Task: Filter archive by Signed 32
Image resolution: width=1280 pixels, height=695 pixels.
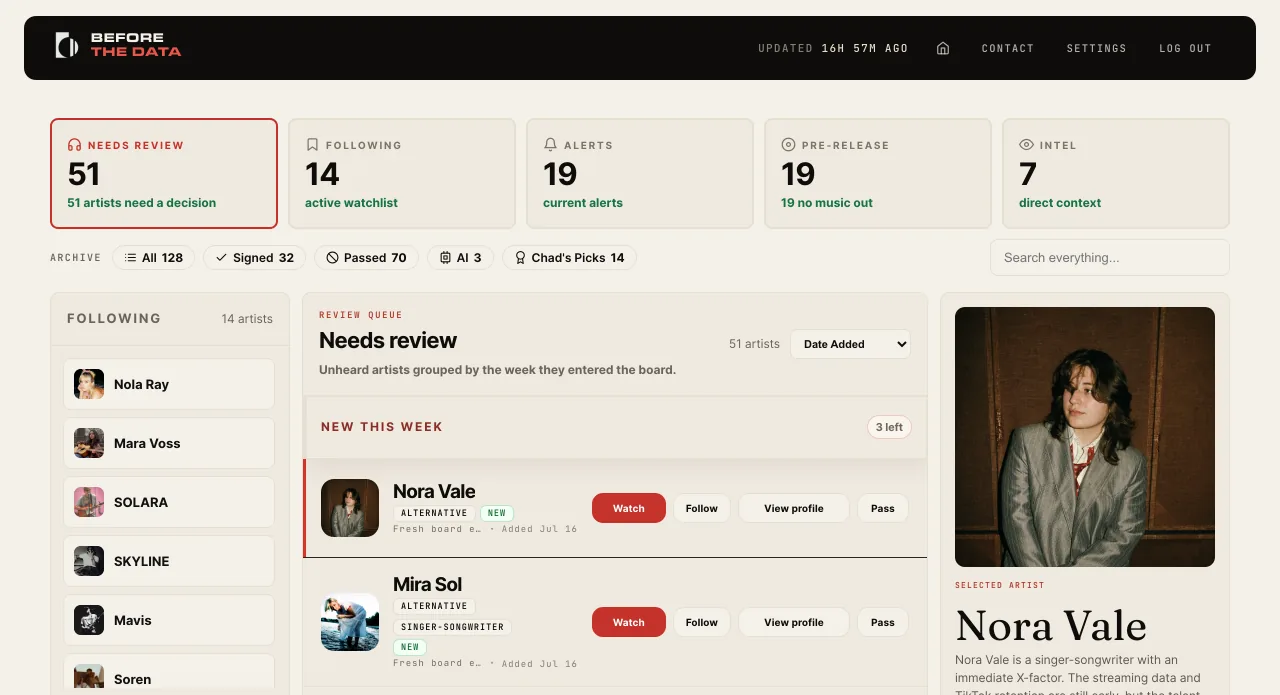Action: click(254, 258)
